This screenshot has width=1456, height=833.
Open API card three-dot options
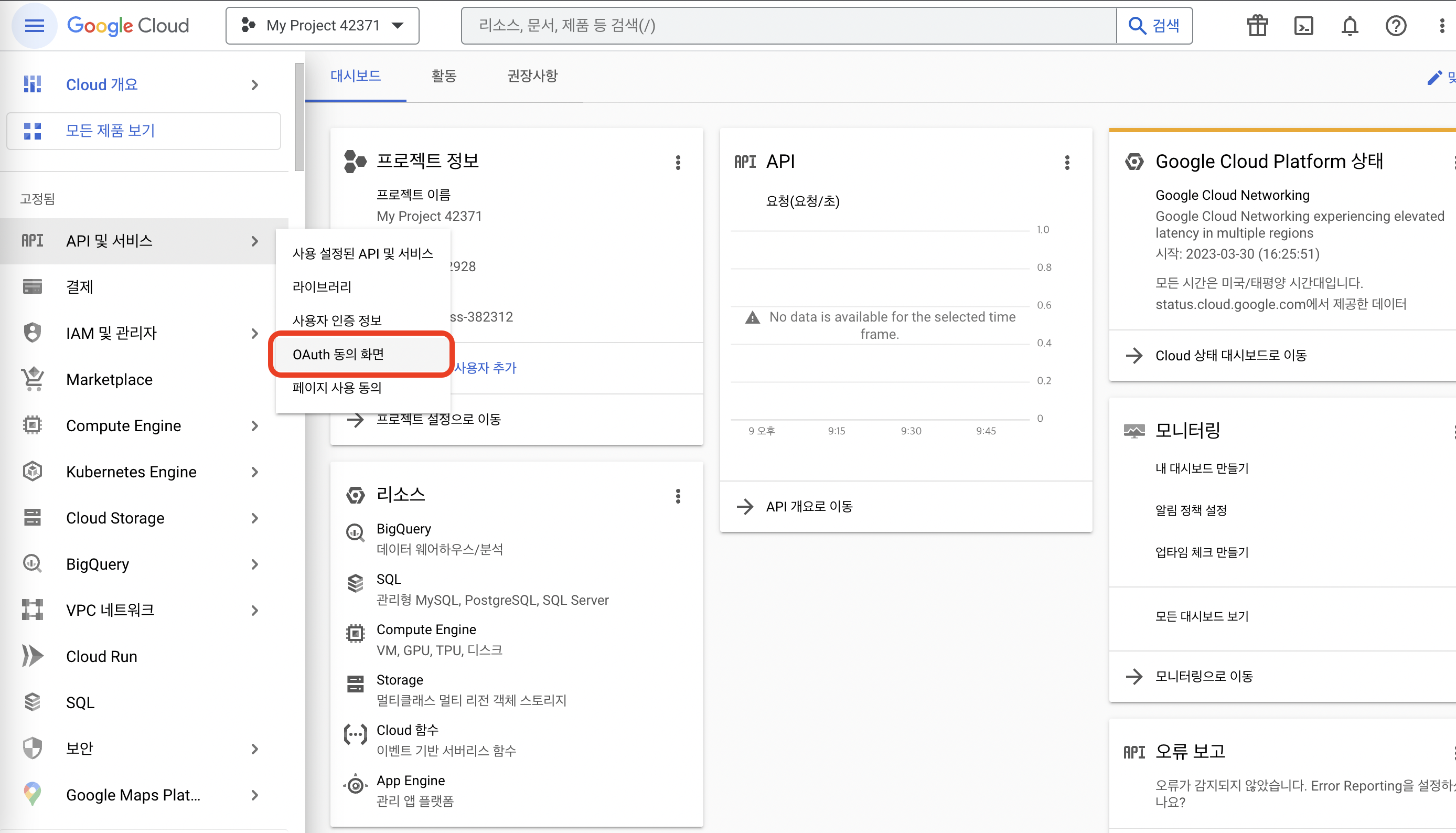(1066, 163)
